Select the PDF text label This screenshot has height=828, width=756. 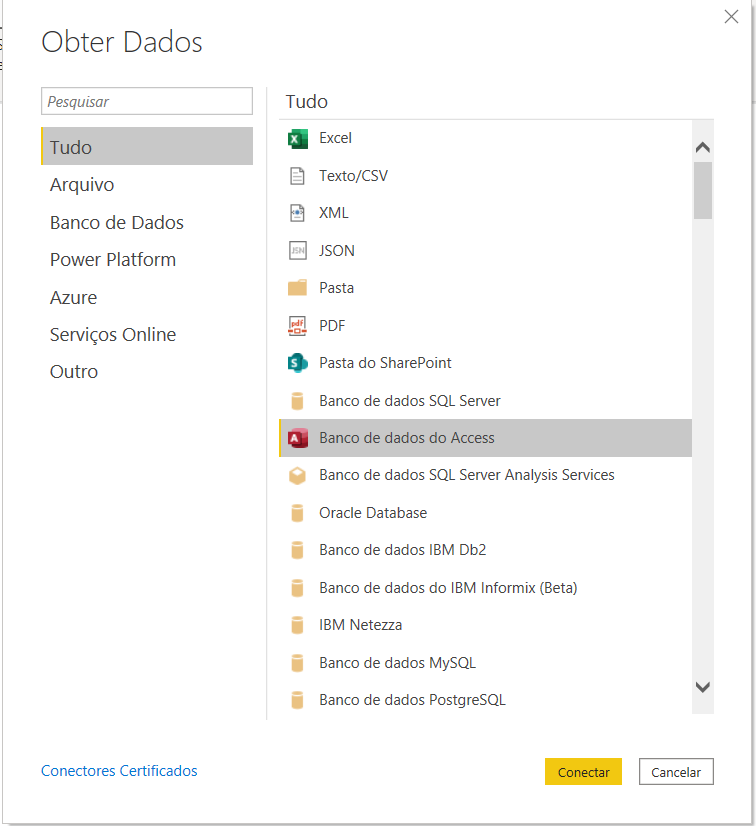[332, 326]
